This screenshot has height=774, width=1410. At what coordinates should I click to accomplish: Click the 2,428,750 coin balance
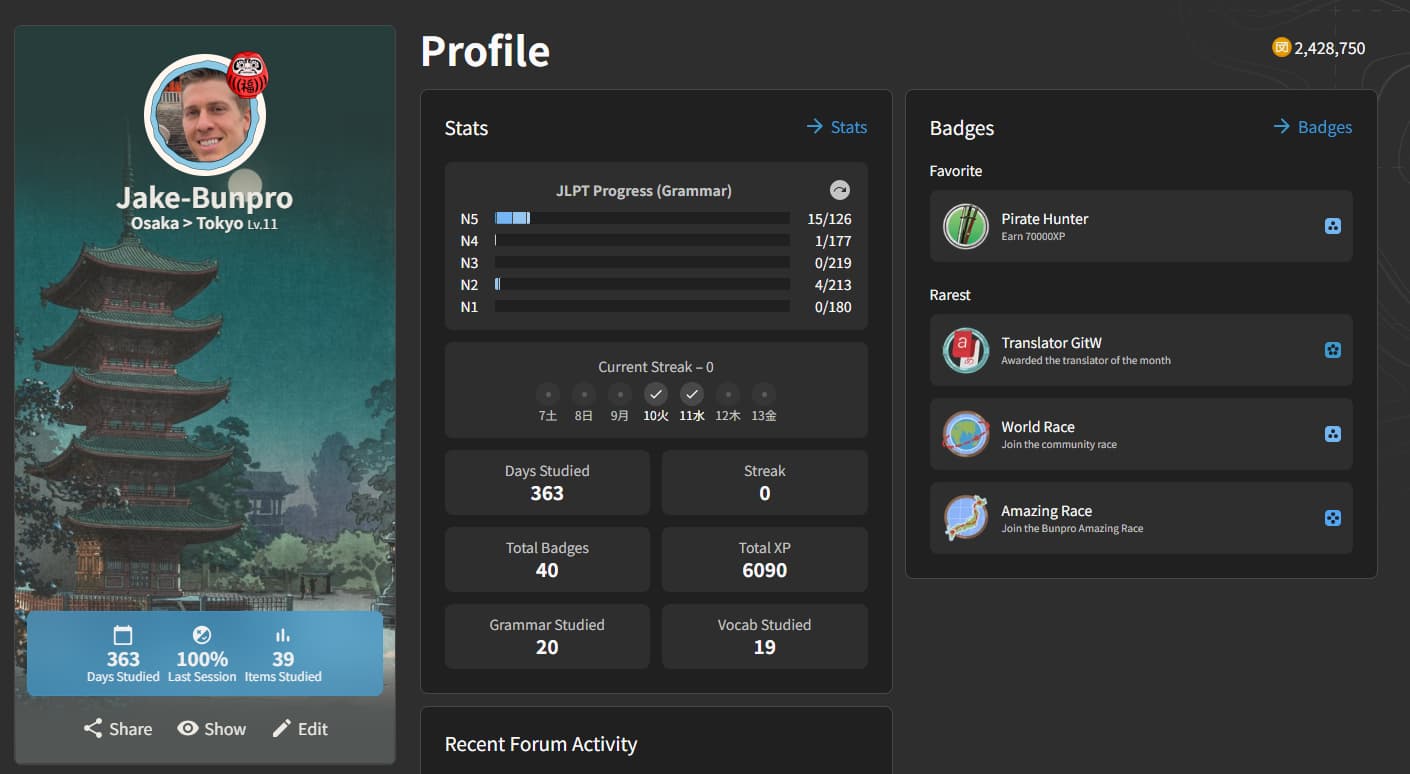[x=1330, y=48]
